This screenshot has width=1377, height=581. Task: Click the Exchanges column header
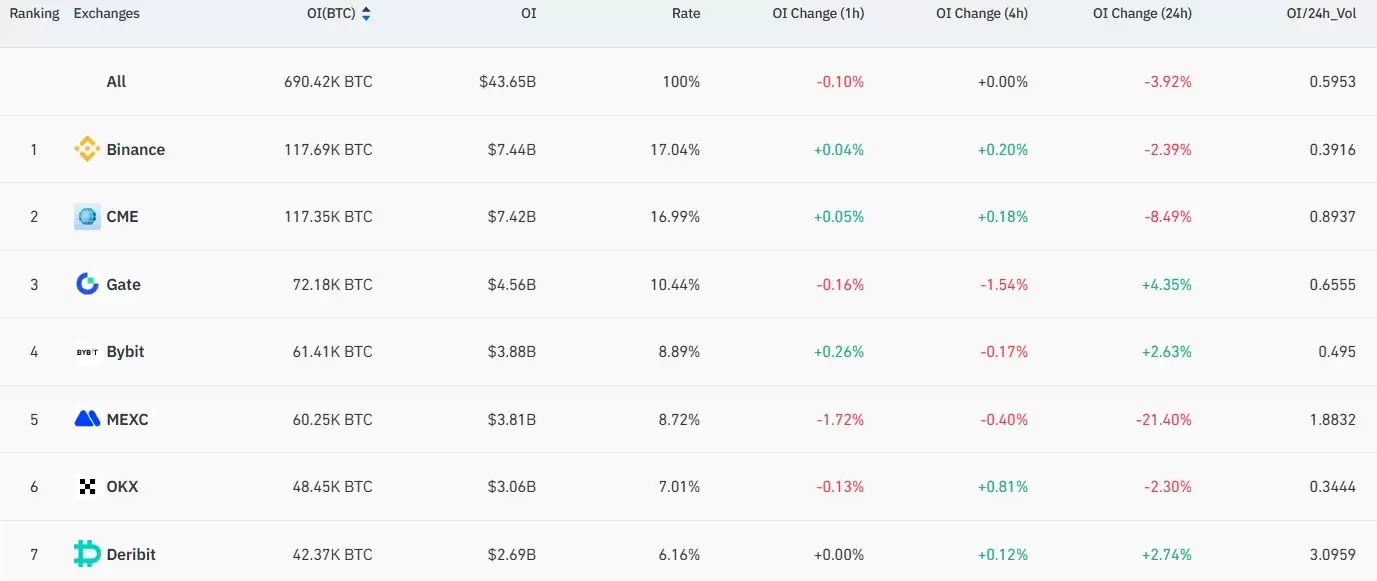[106, 14]
